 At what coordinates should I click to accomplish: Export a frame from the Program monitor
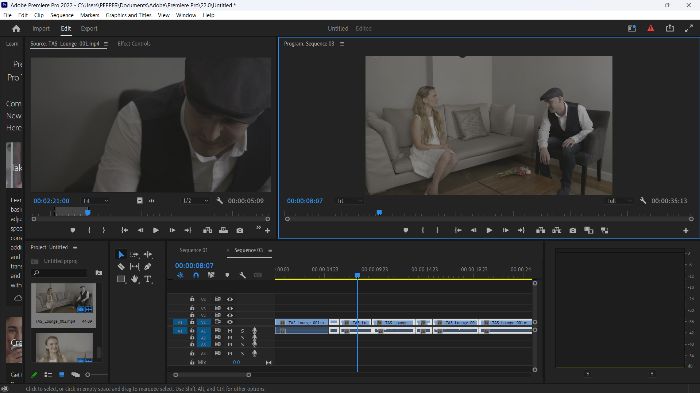click(x=573, y=230)
